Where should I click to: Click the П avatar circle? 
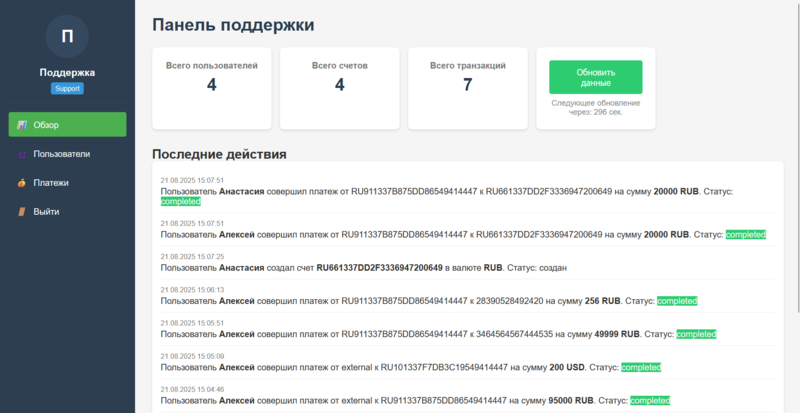67,36
